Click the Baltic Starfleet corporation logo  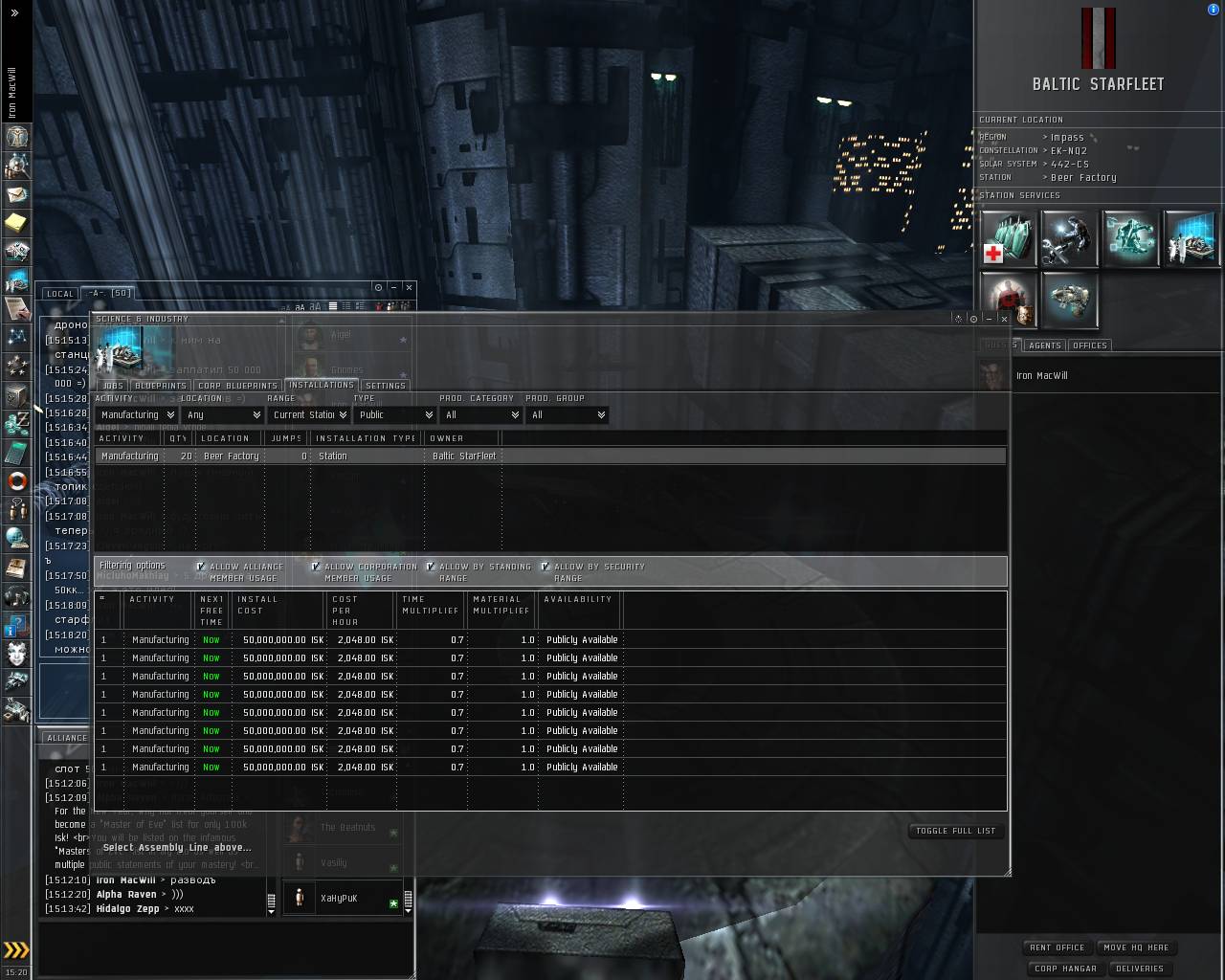(x=1098, y=38)
